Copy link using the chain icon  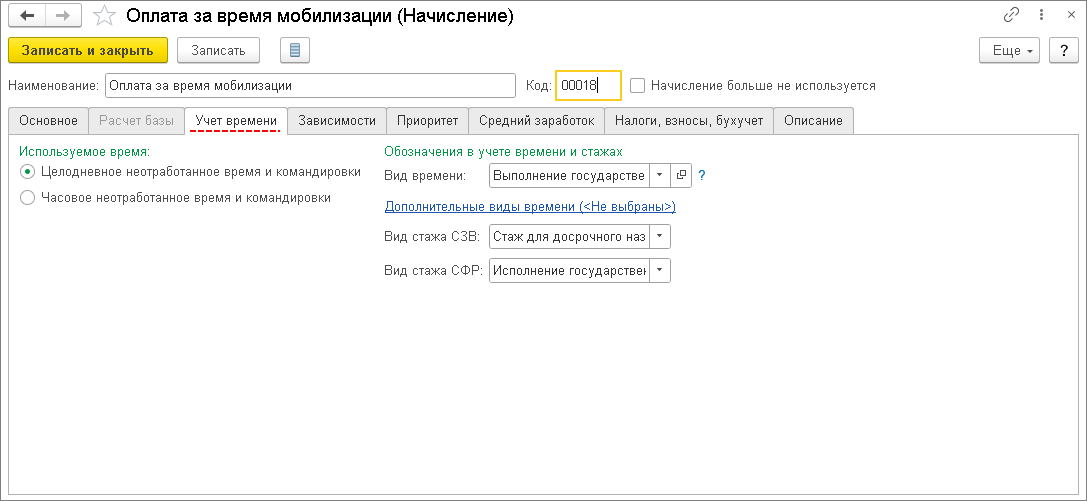point(1011,16)
